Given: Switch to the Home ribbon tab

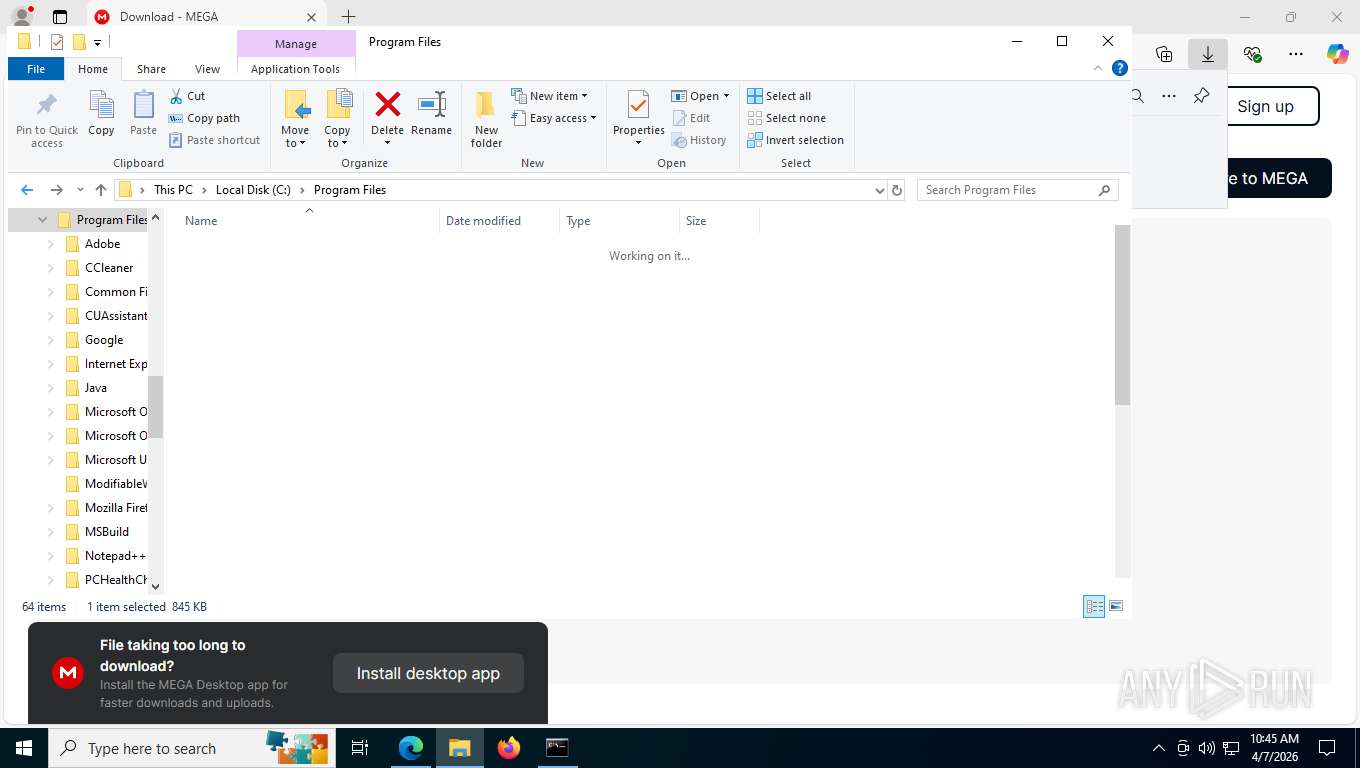Looking at the screenshot, I should (93, 69).
